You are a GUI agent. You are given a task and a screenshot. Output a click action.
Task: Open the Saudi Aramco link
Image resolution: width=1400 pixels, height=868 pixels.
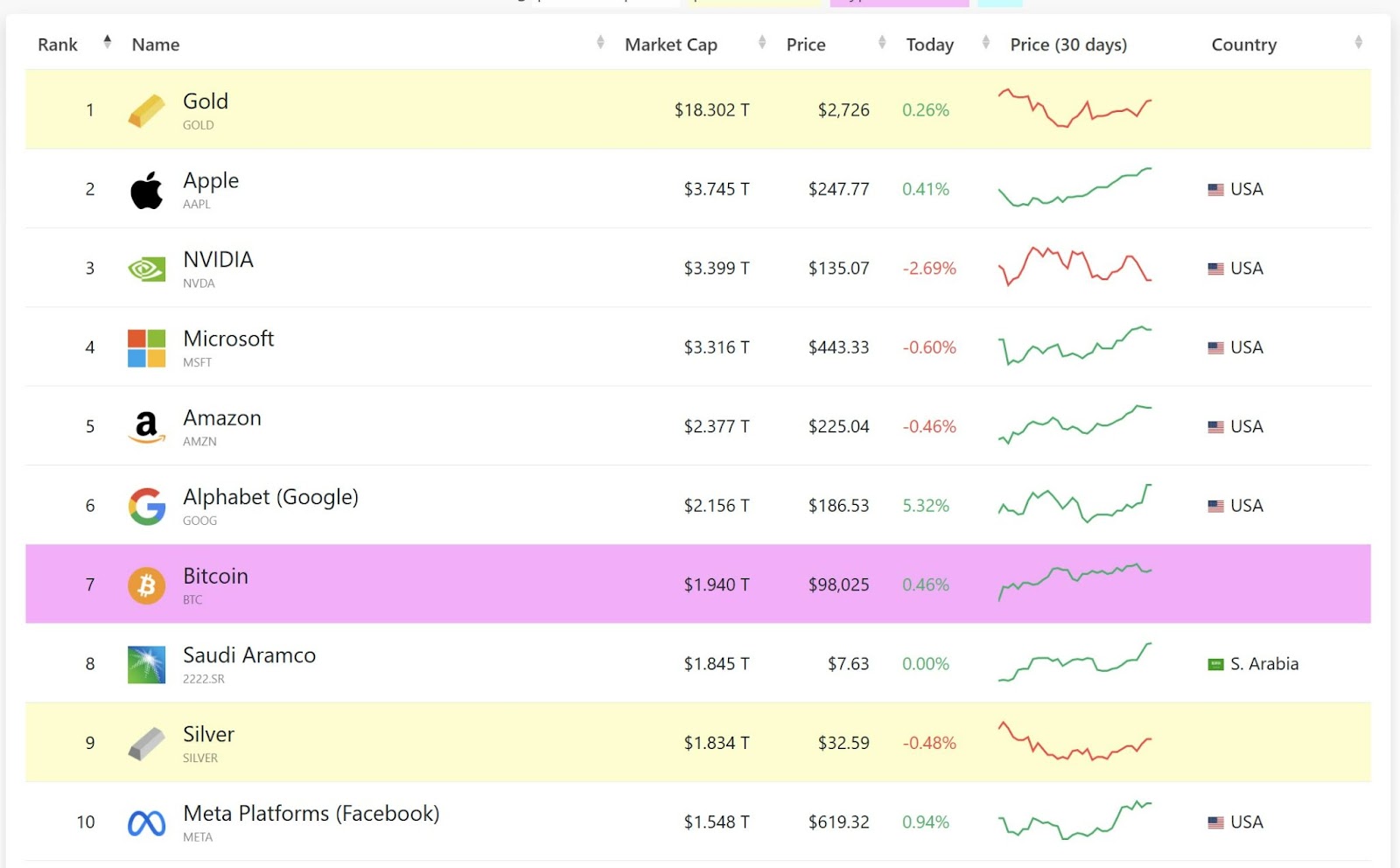click(x=249, y=655)
